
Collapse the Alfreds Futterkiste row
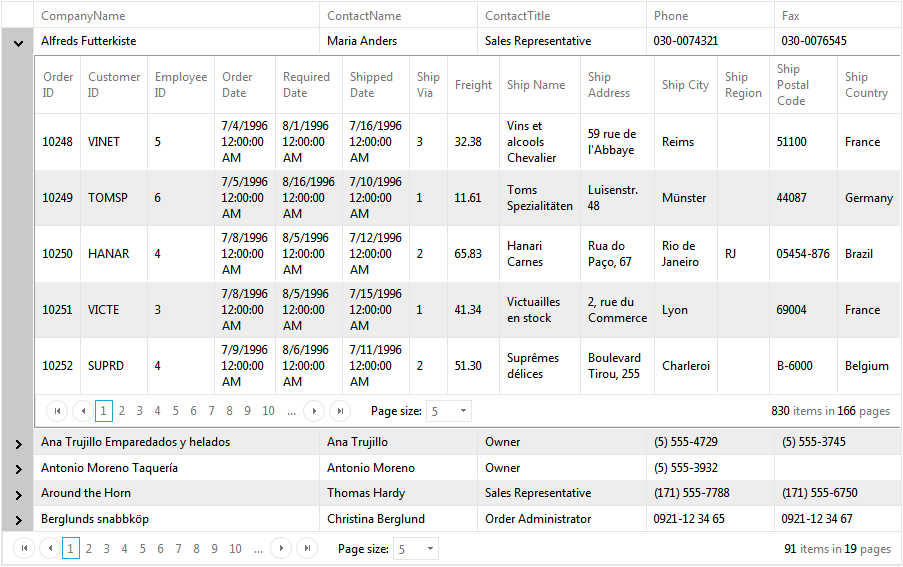point(18,42)
